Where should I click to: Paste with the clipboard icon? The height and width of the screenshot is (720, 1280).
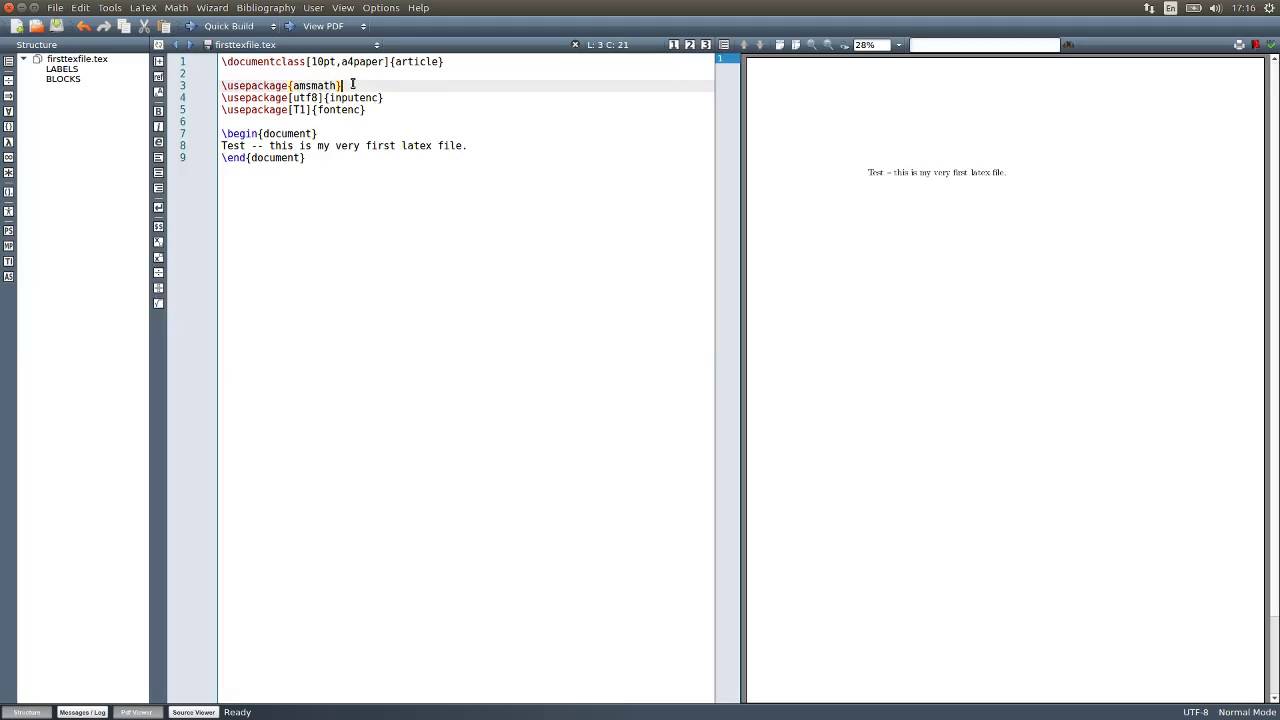pos(164,26)
